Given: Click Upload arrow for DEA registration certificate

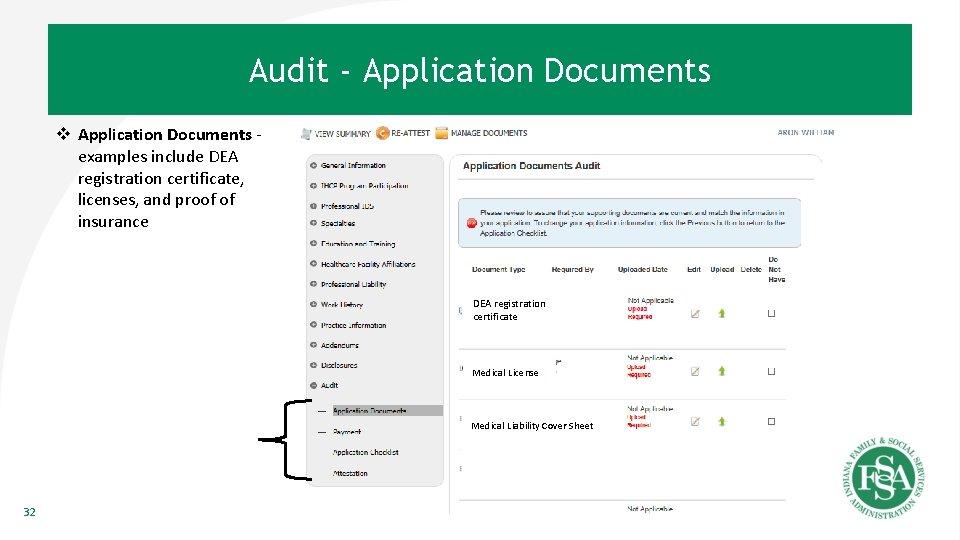Looking at the screenshot, I should pyautogui.click(x=722, y=313).
